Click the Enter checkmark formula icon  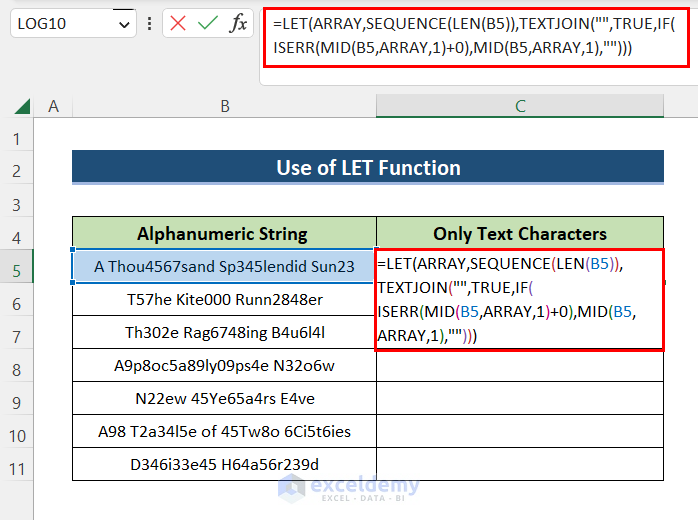tap(207, 23)
